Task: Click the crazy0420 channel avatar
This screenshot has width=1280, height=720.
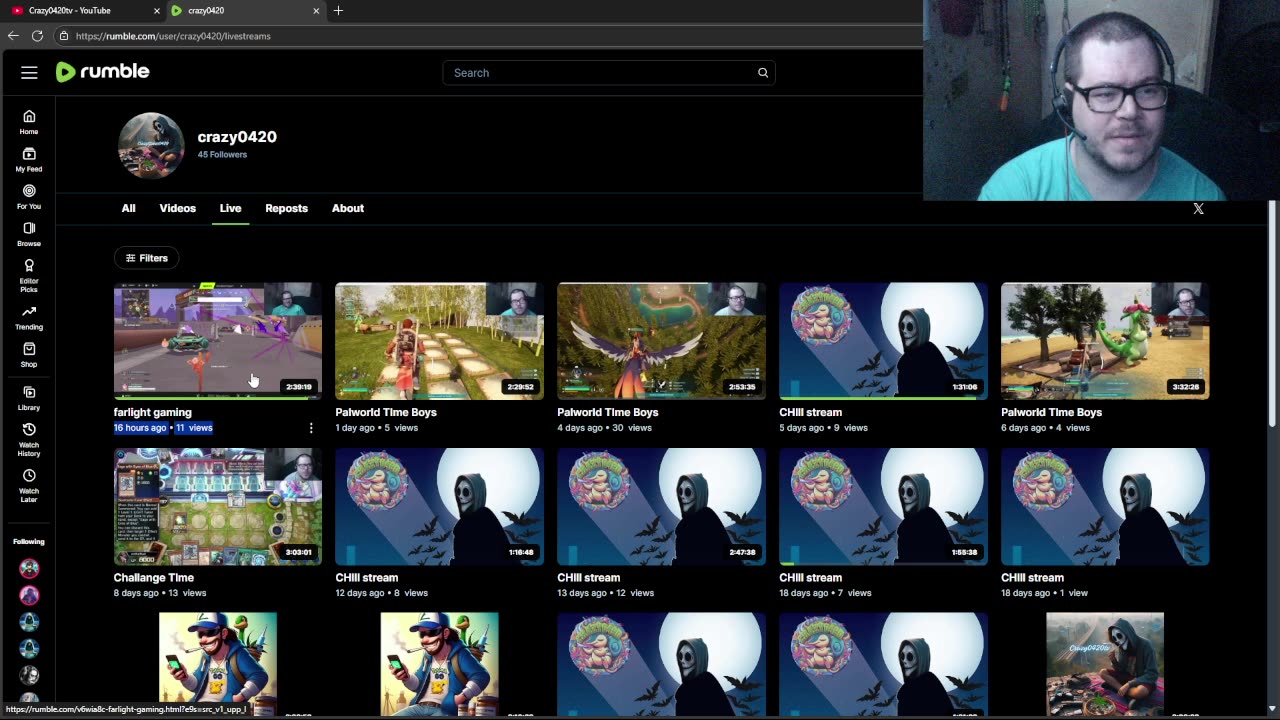Action: tap(151, 145)
